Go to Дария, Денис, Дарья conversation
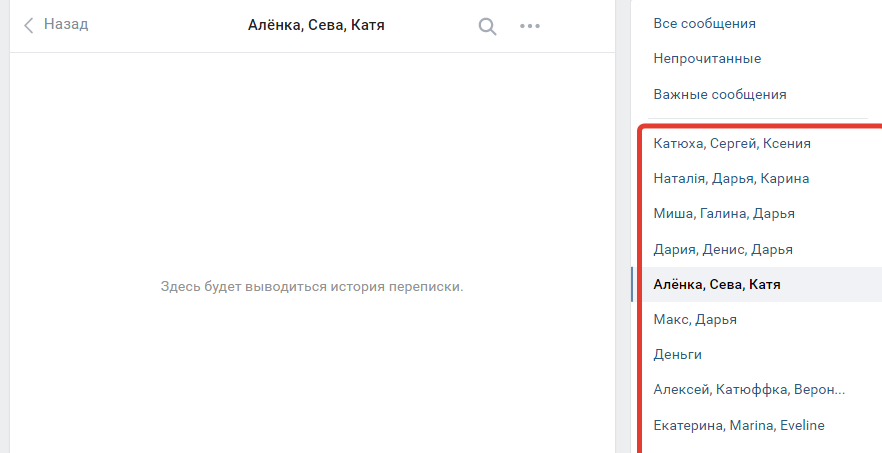The width and height of the screenshot is (882, 453). tap(723, 249)
